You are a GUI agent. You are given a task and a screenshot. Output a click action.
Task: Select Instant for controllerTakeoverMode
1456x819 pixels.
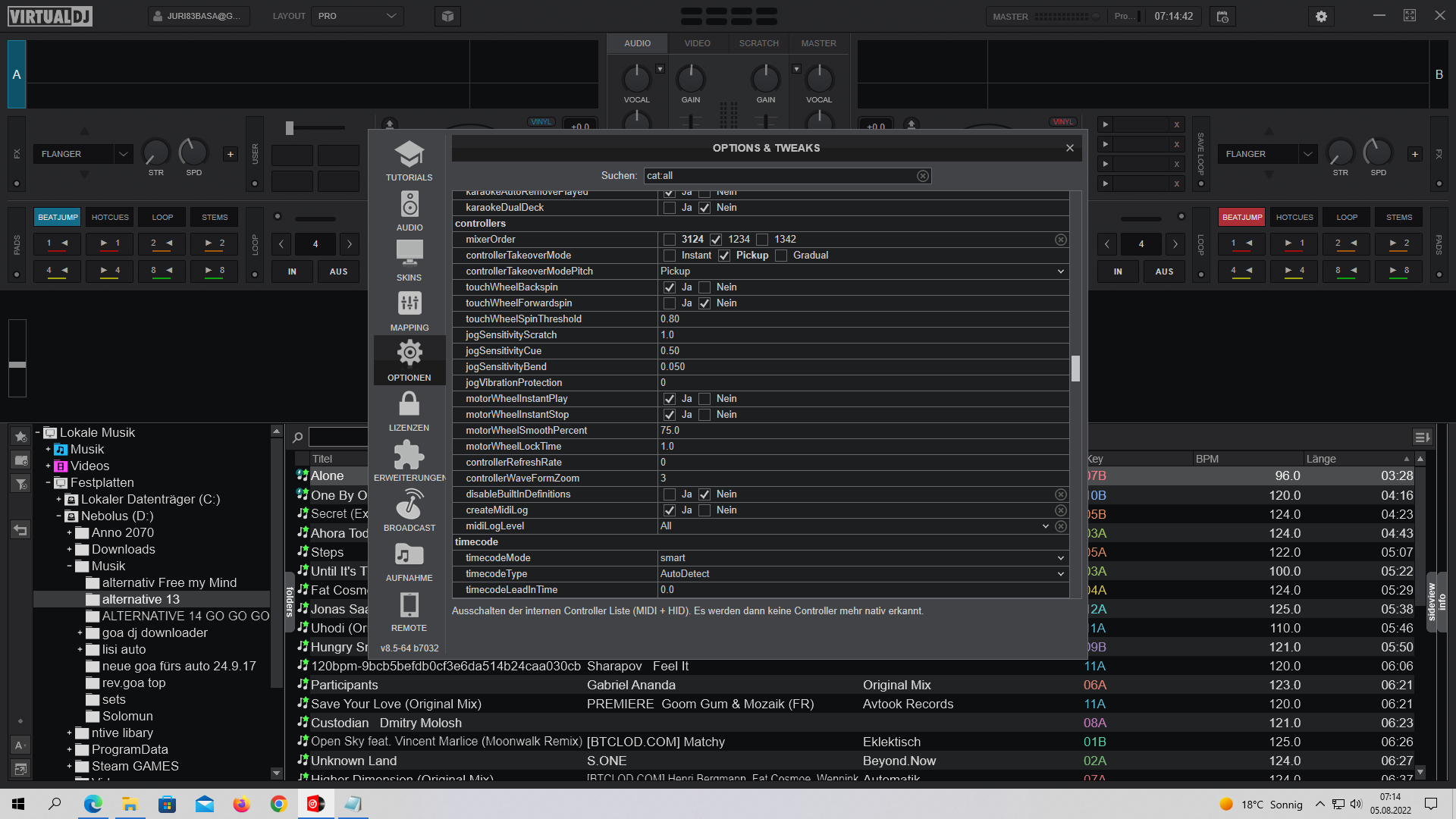(669, 256)
